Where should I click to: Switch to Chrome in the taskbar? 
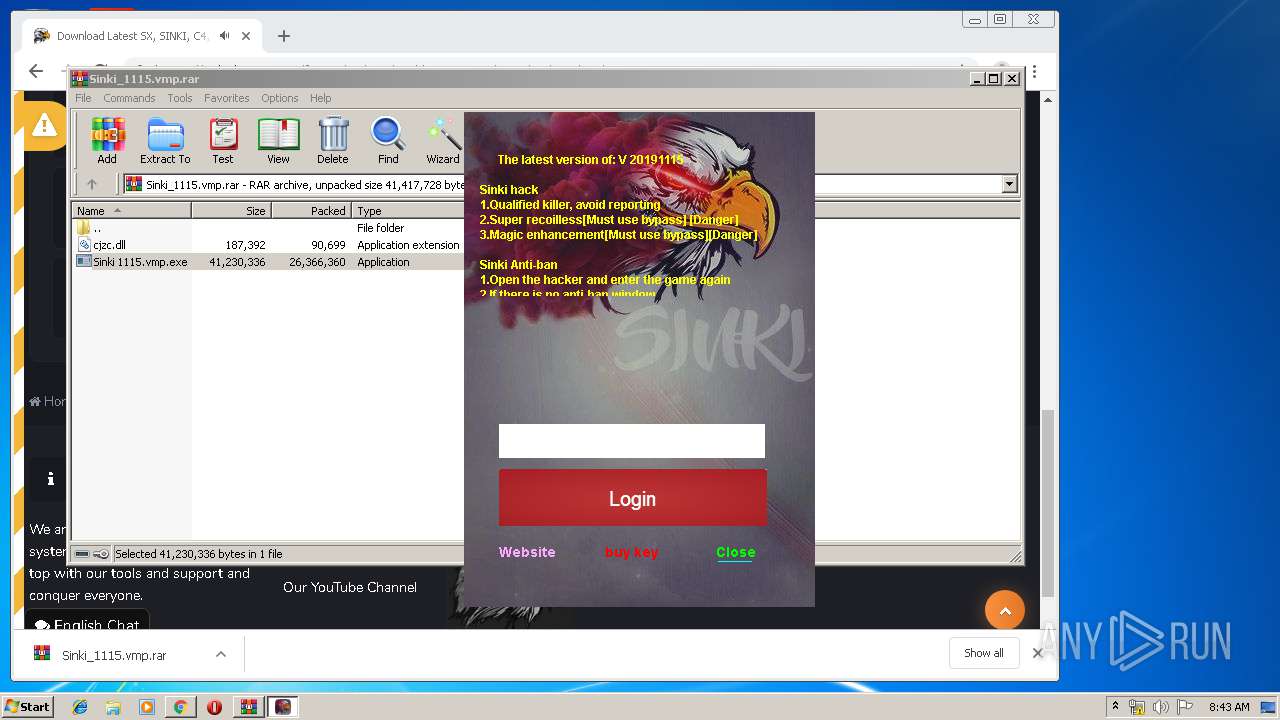click(x=180, y=707)
